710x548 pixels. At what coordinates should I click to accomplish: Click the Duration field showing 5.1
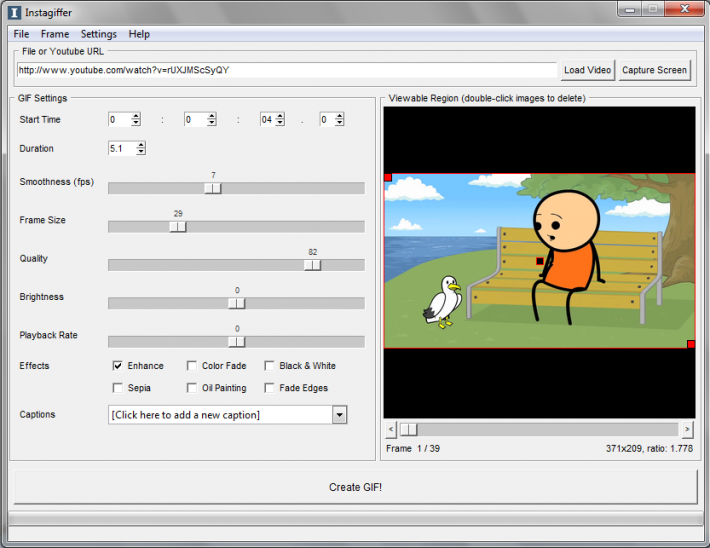click(122, 149)
